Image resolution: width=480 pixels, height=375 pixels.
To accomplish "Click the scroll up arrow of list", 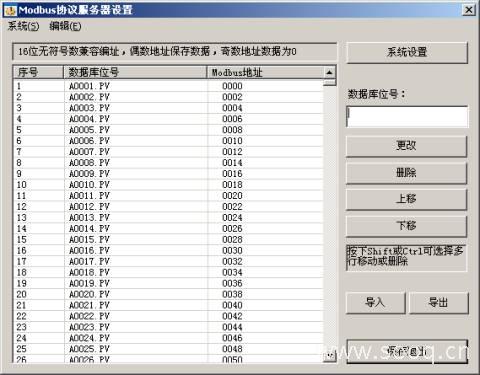I will click(329, 72).
